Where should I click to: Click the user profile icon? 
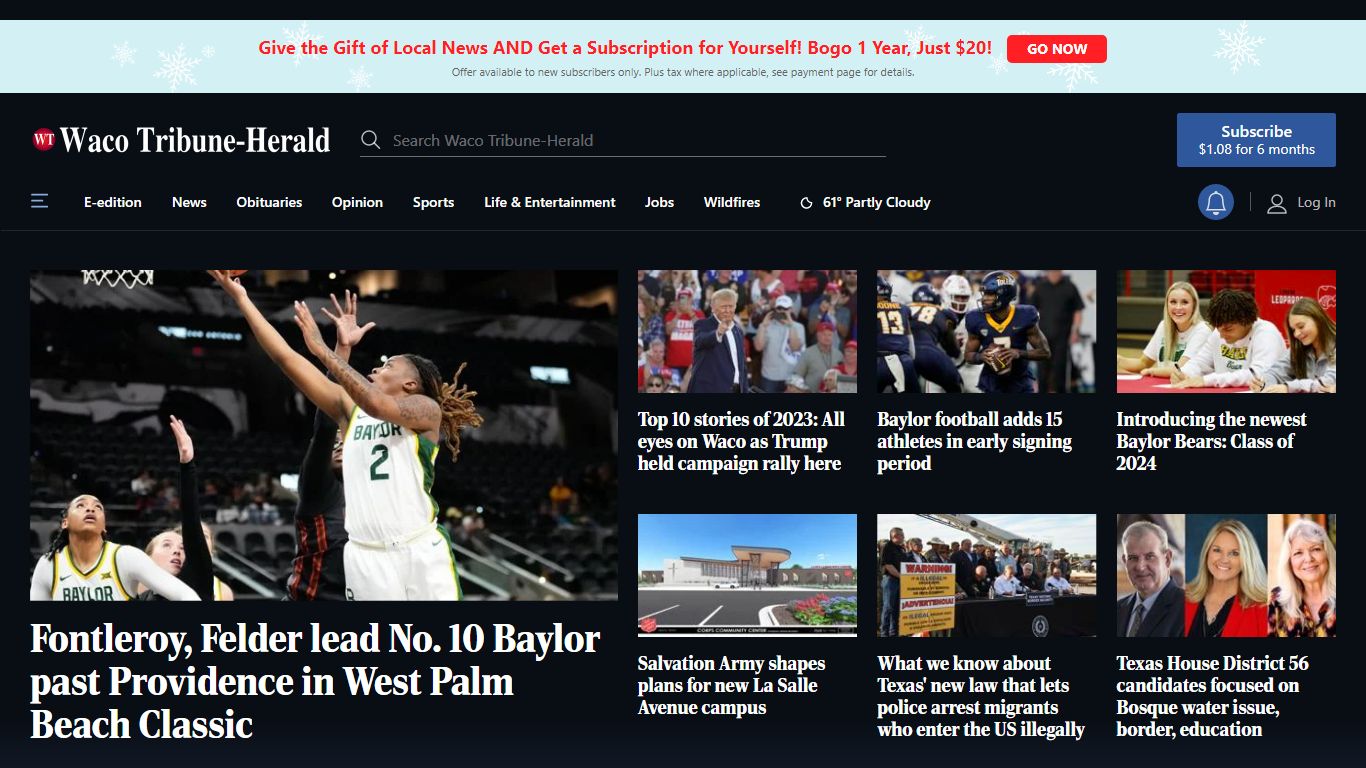click(x=1277, y=203)
